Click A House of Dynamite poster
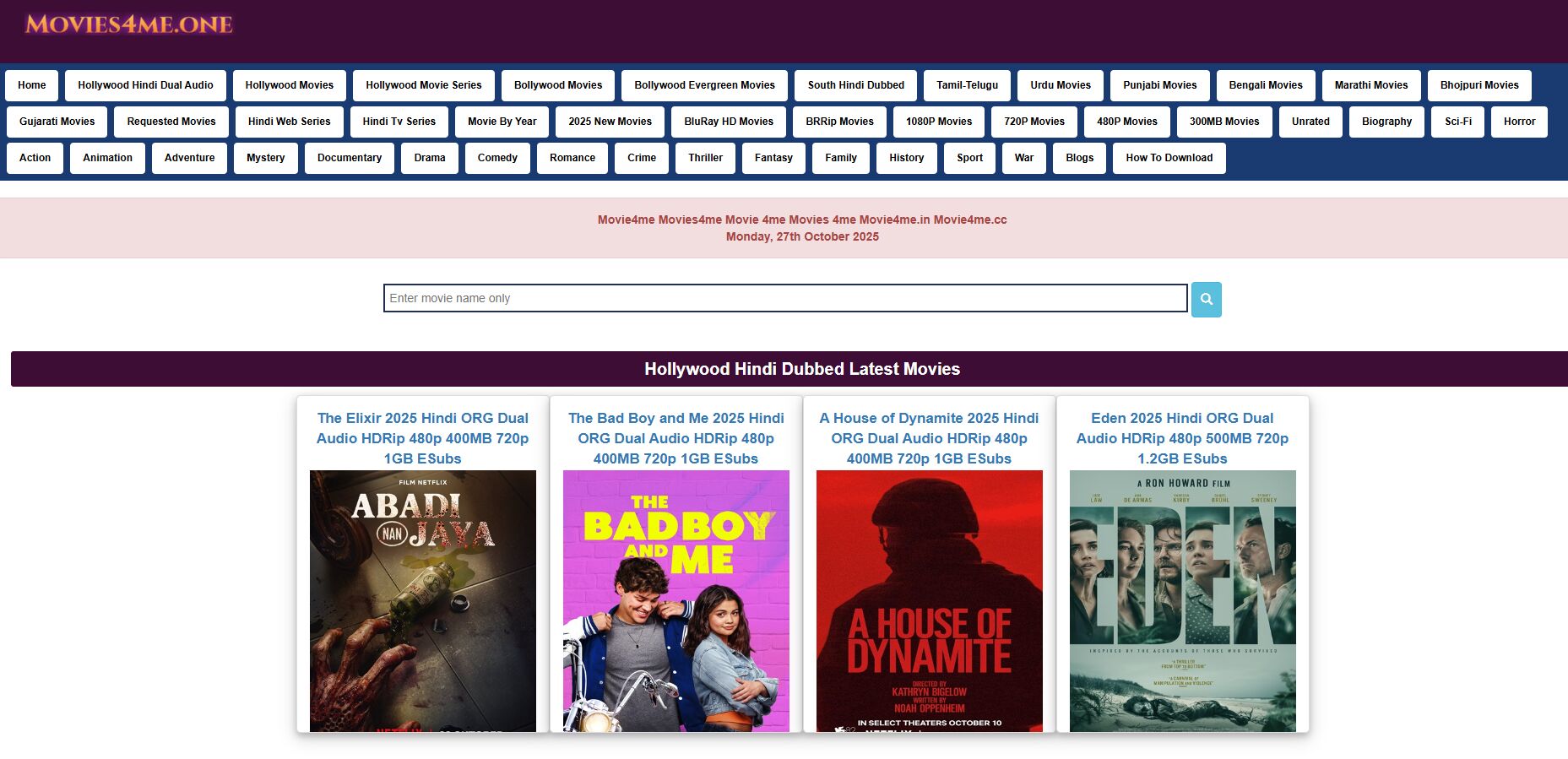Viewport: 1568px width, 759px height. [930, 601]
